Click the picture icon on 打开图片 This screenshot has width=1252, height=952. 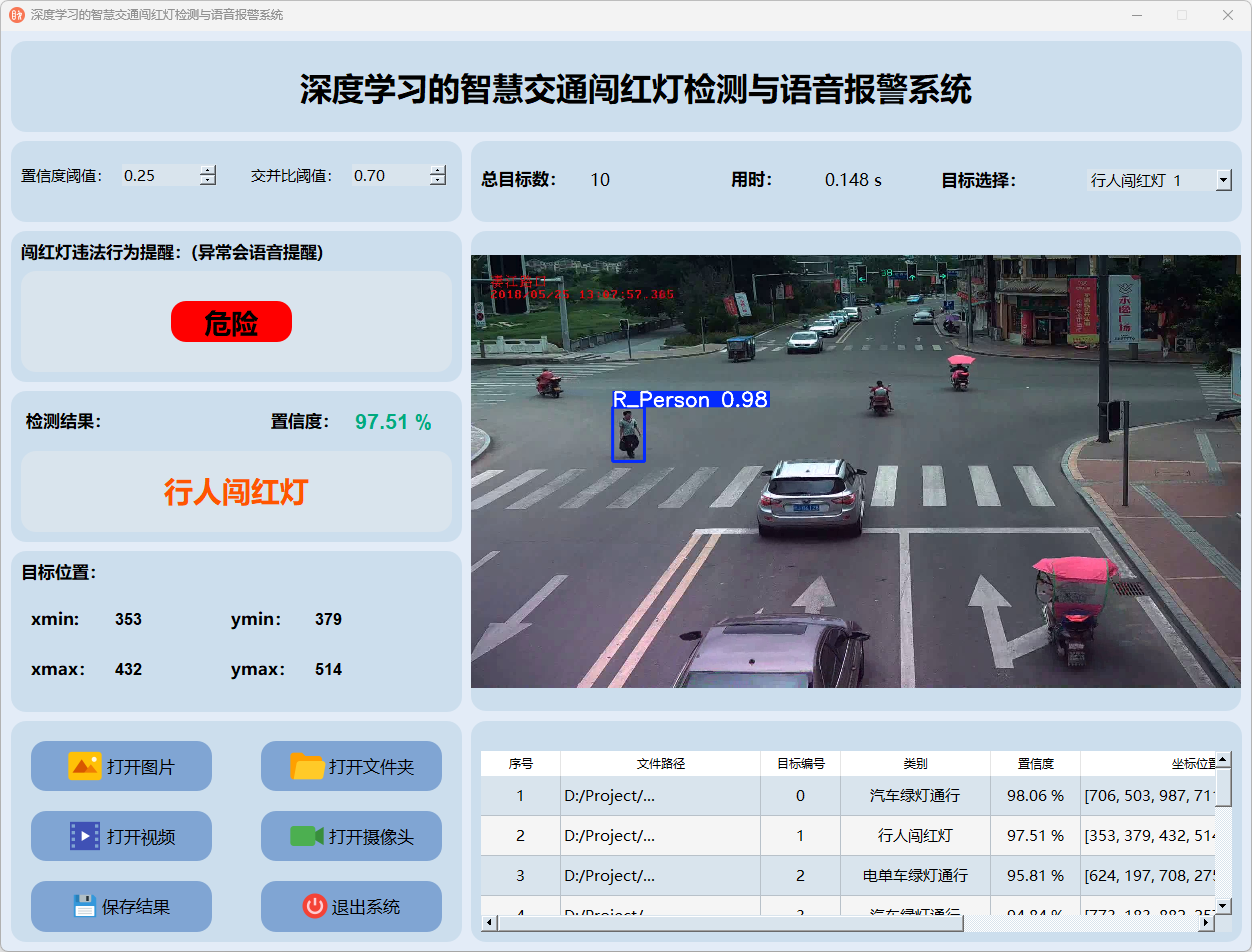click(x=84, y=766)
